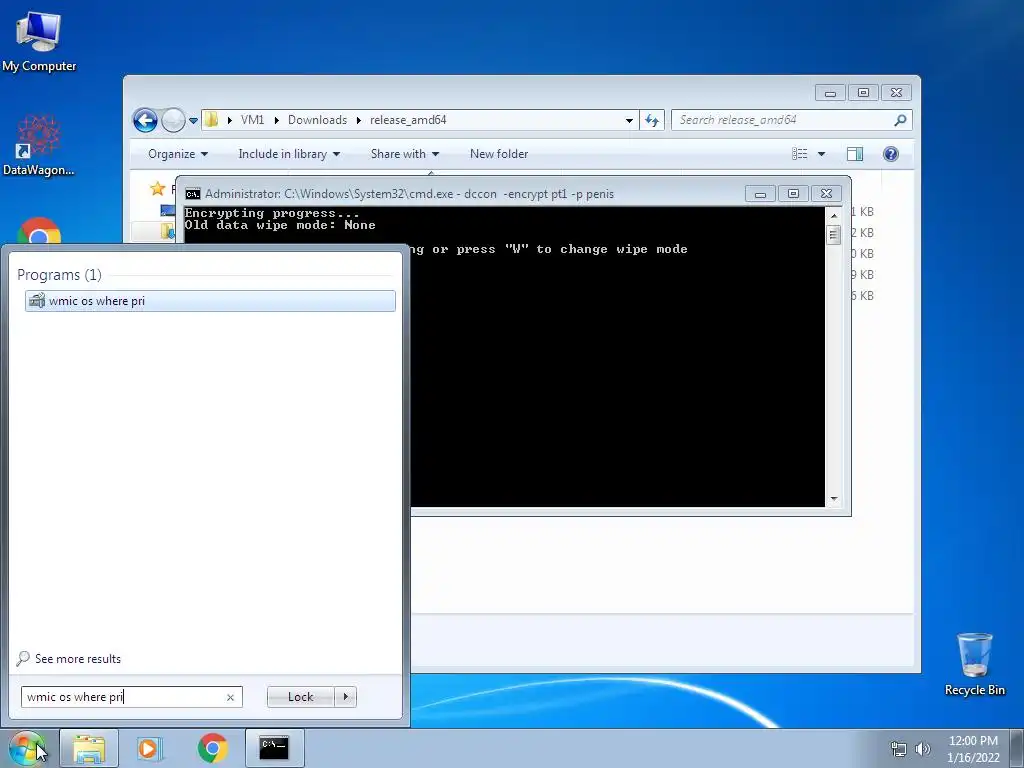Open File Explorer from taskbar

[89, 748]
